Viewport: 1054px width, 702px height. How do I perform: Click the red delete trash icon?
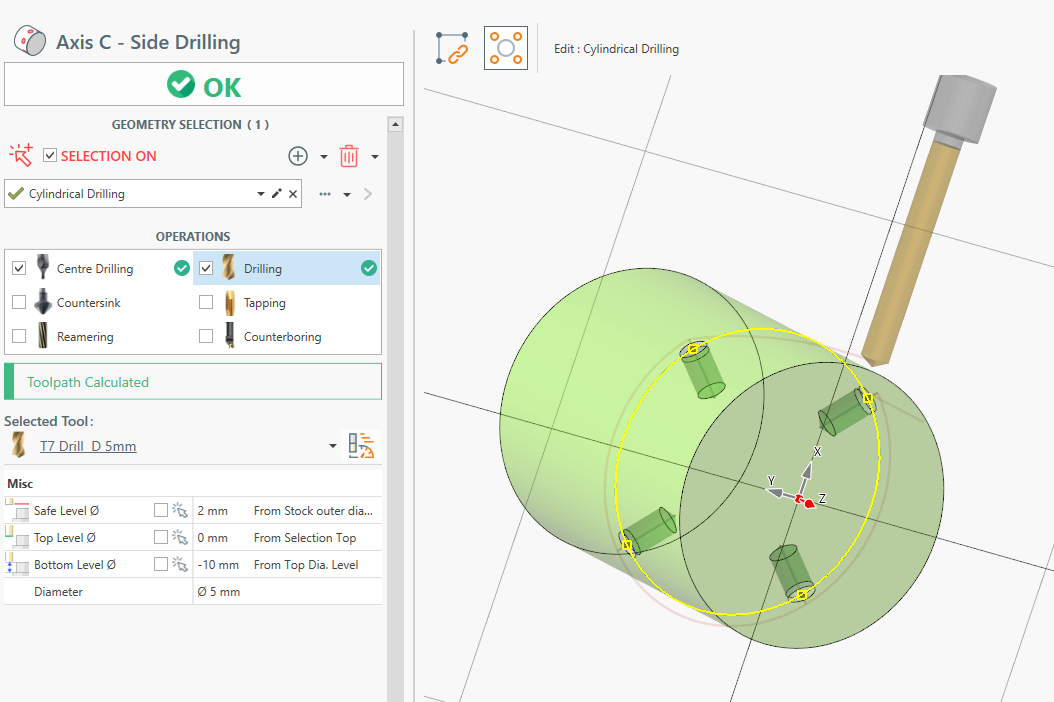click(x=349, y=156)
